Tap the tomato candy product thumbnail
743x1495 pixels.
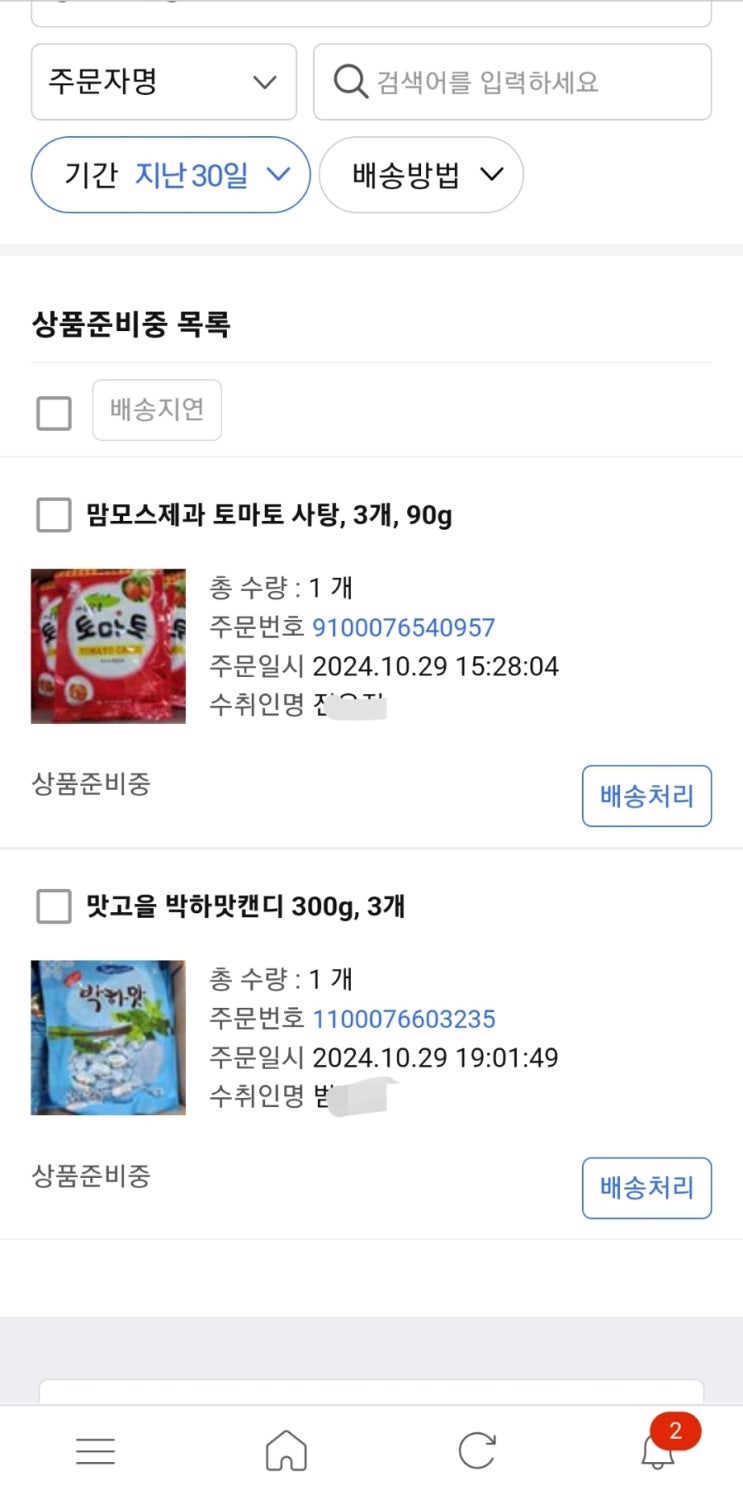[108, 646]
